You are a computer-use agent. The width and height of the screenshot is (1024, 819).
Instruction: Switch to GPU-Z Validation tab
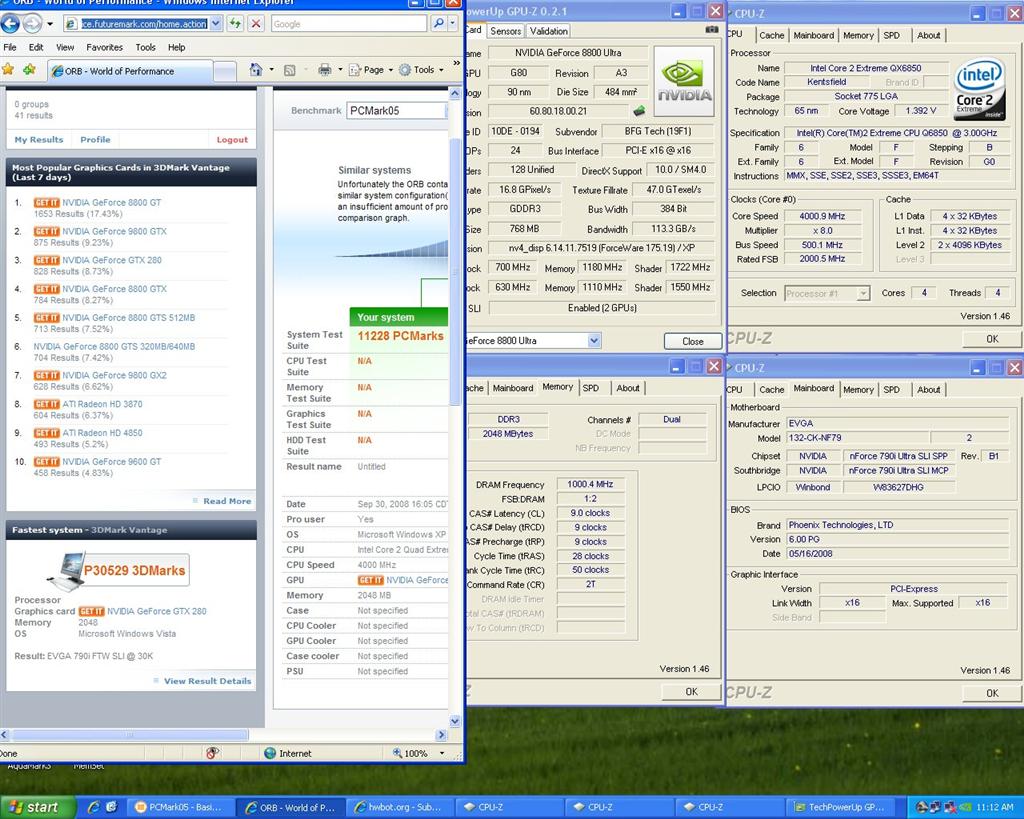[x=548, y=31]
